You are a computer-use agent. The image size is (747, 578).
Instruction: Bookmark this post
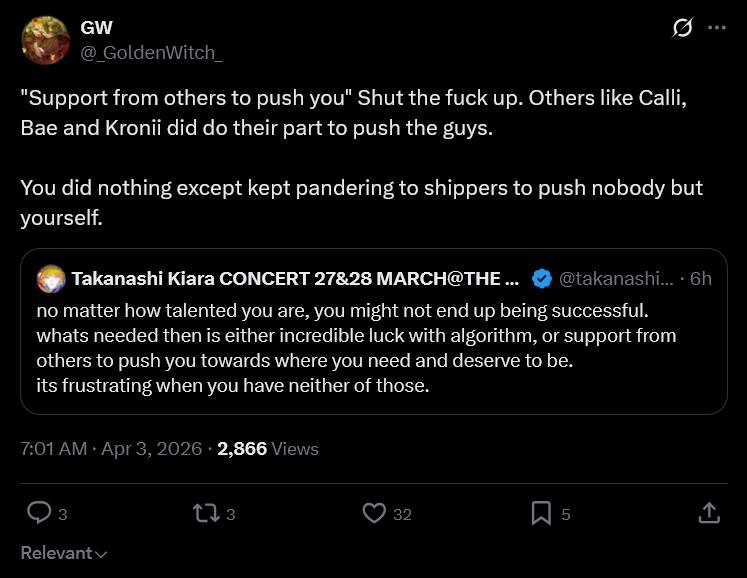click(541, 513)
